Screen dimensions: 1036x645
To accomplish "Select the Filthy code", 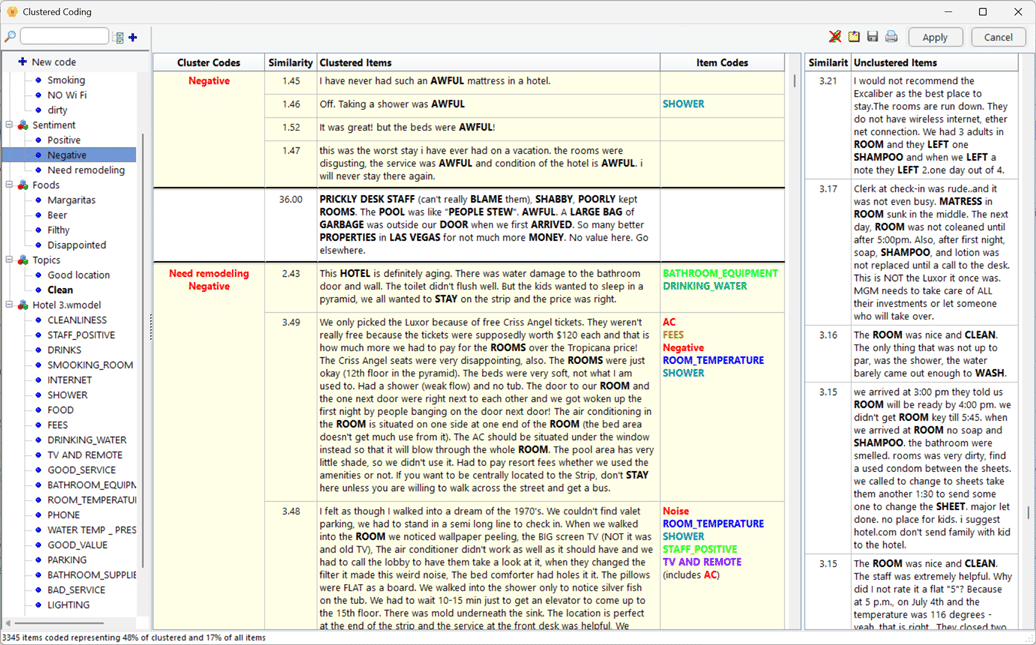I will pos(58,230).
